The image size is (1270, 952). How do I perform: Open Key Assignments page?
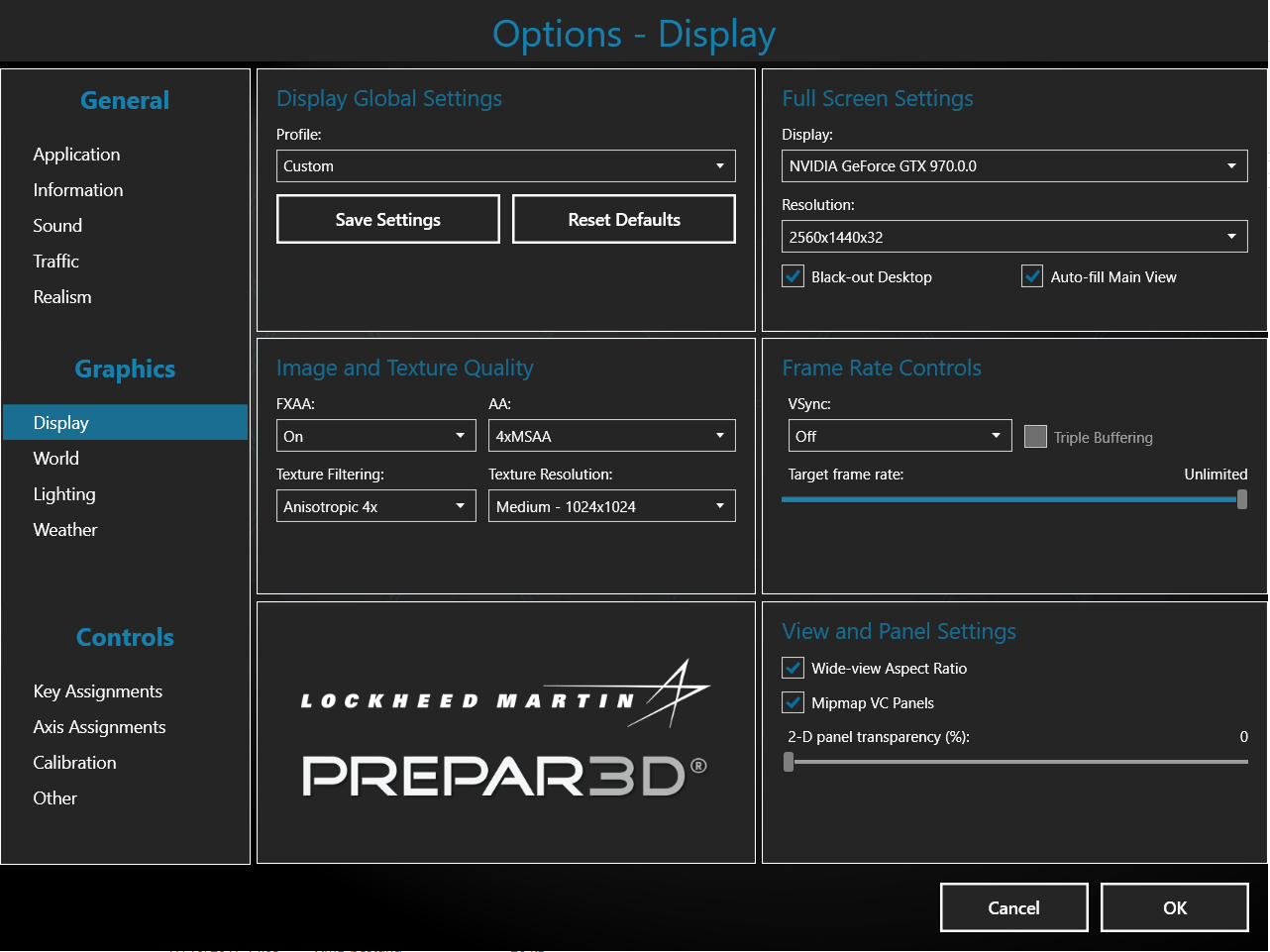point(97,691)
